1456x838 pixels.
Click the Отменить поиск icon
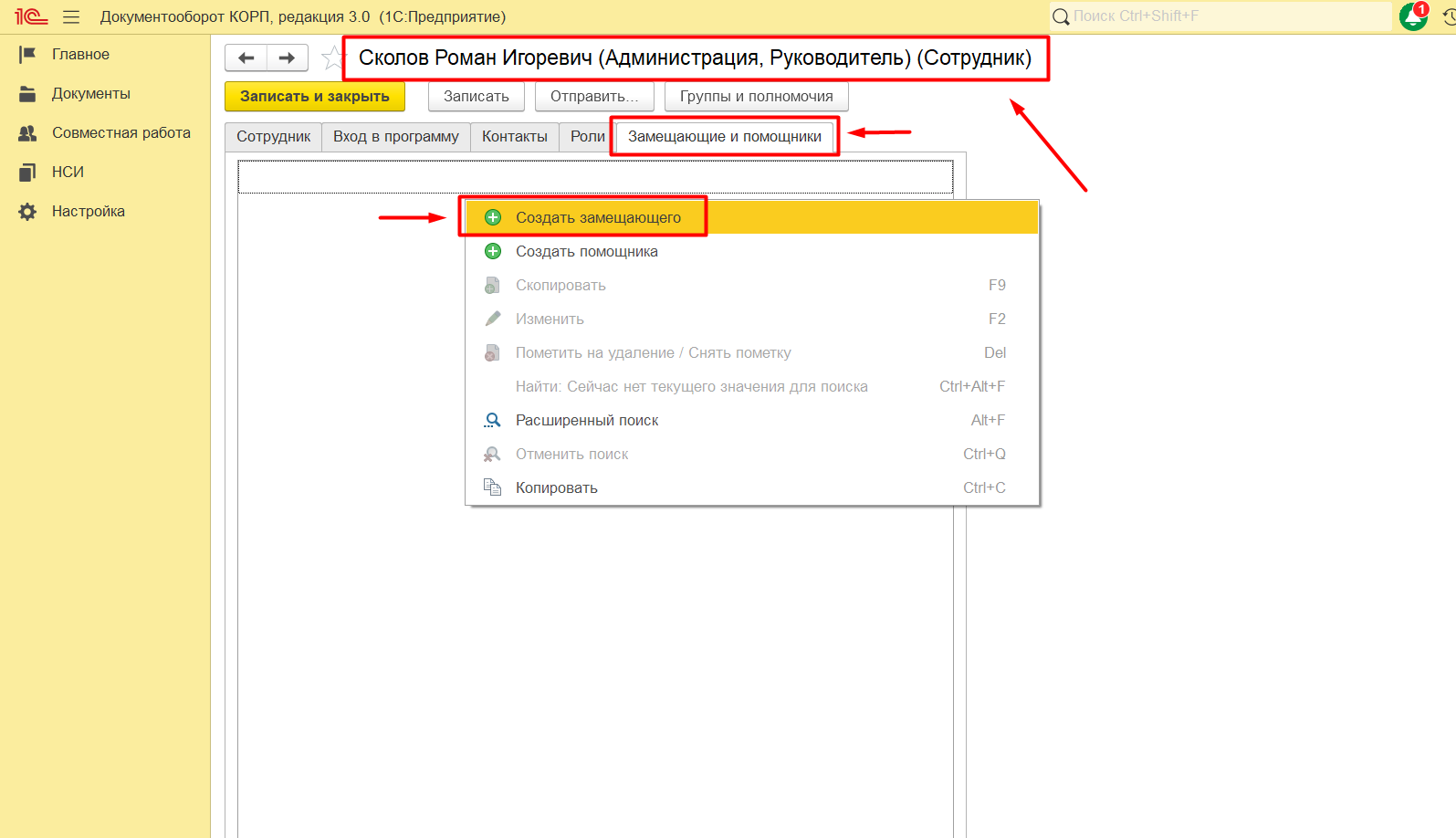(x=493, y=454)
